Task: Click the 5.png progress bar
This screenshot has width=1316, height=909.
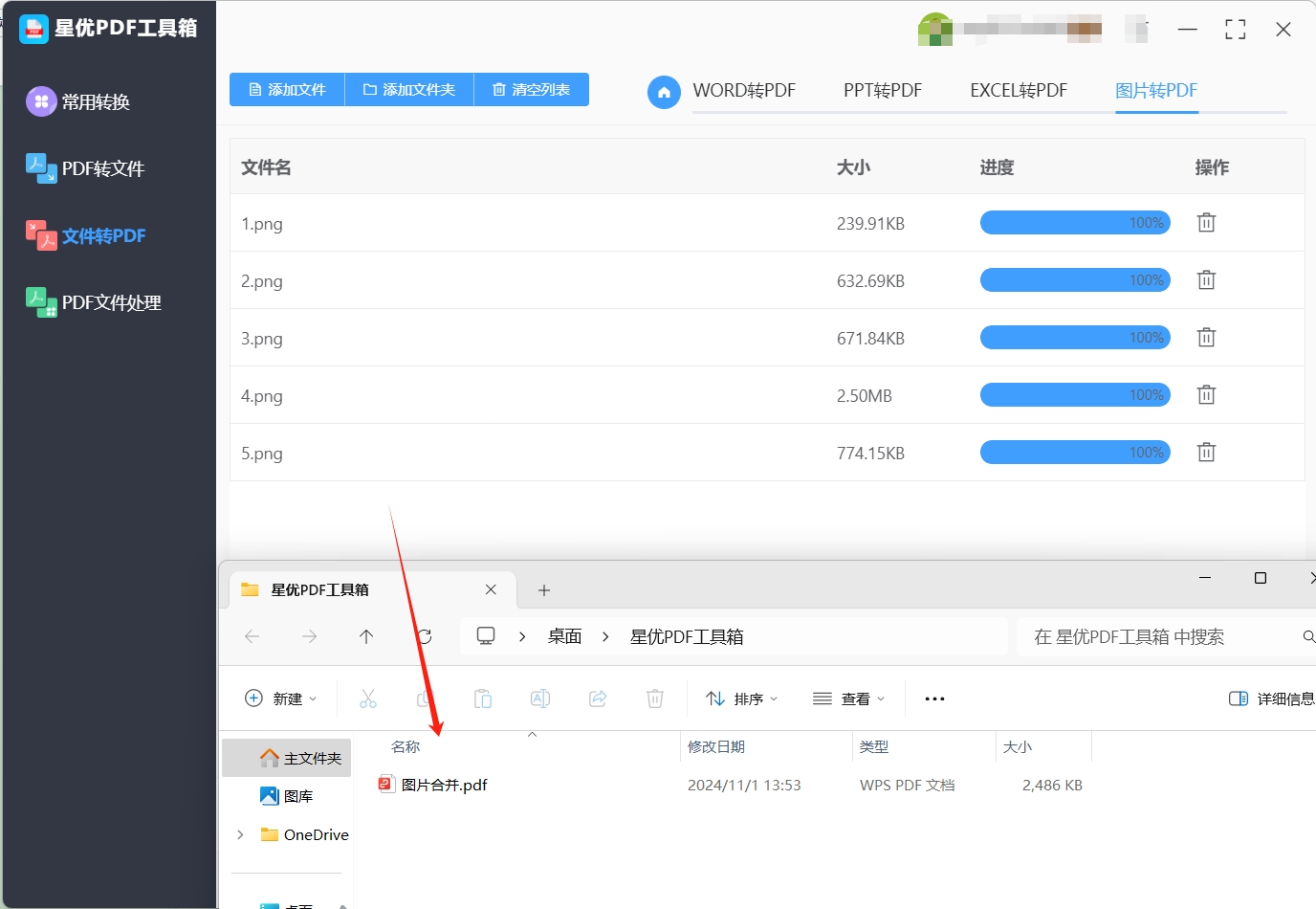Action: pos(1075,453)
